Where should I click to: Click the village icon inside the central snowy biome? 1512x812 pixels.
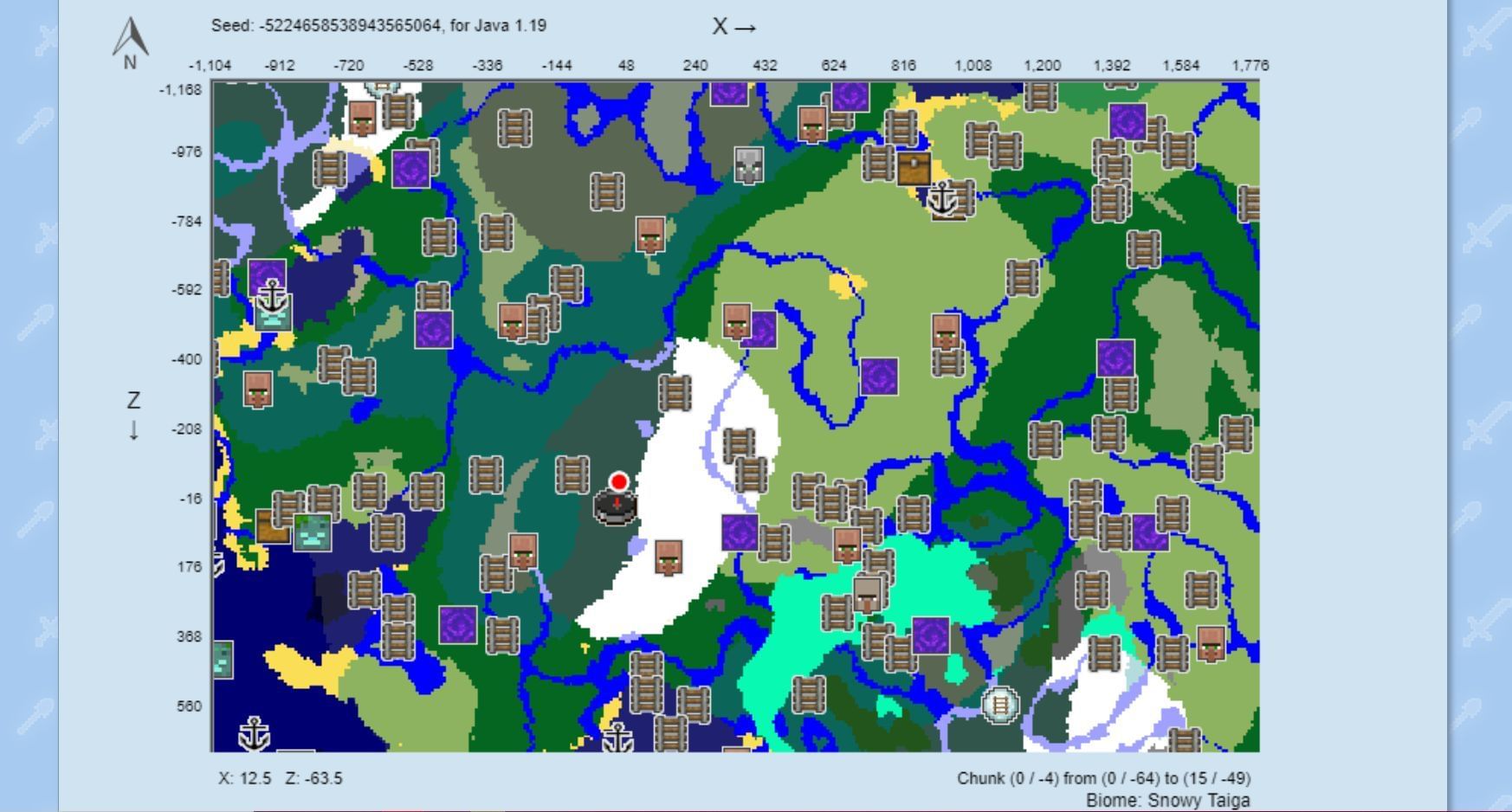(668, 557)
